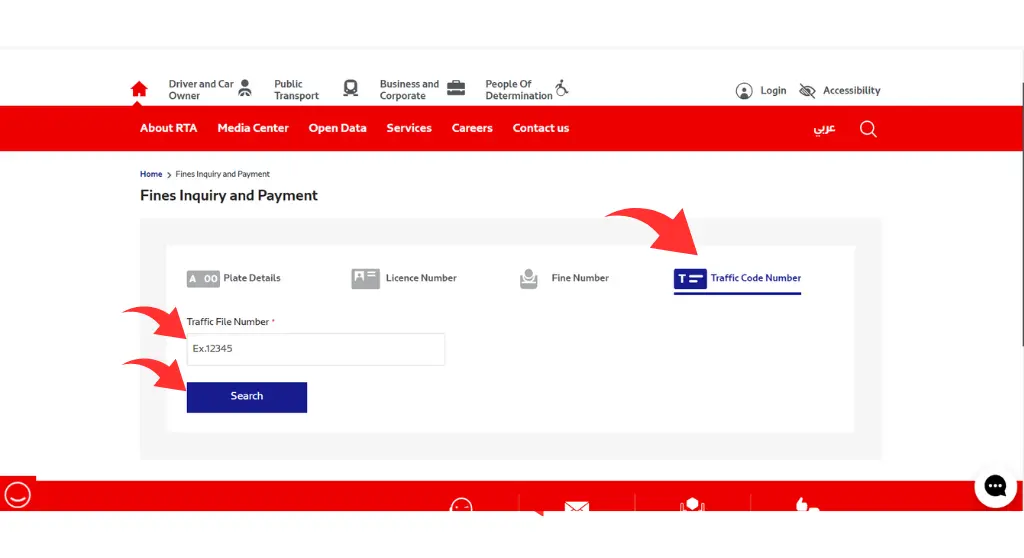
Task: Open the Services menu
Action: tap(409, 128)
